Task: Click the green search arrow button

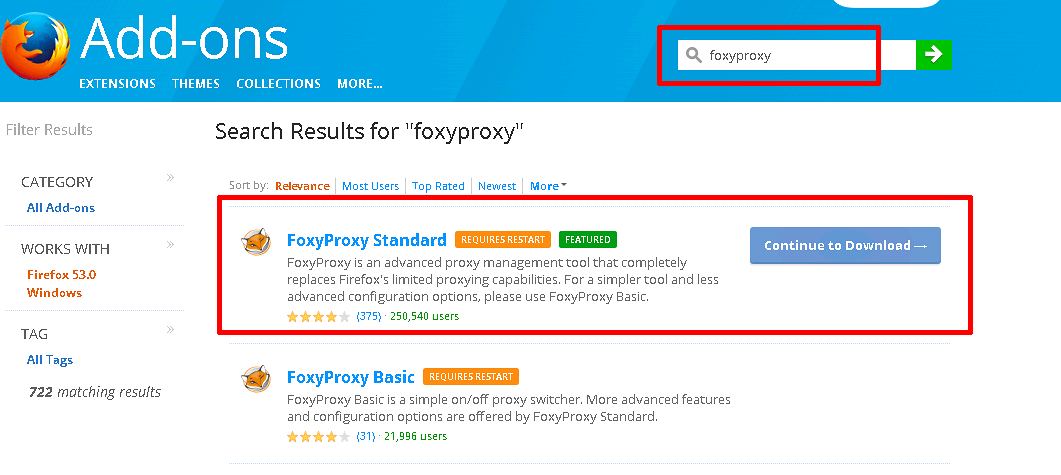Action: coord(934,55)
